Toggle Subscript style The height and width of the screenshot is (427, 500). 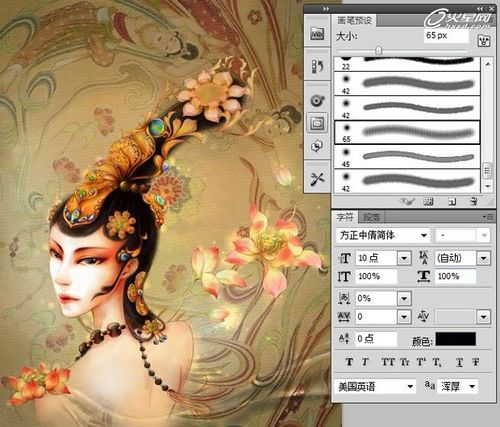[437, 362]
